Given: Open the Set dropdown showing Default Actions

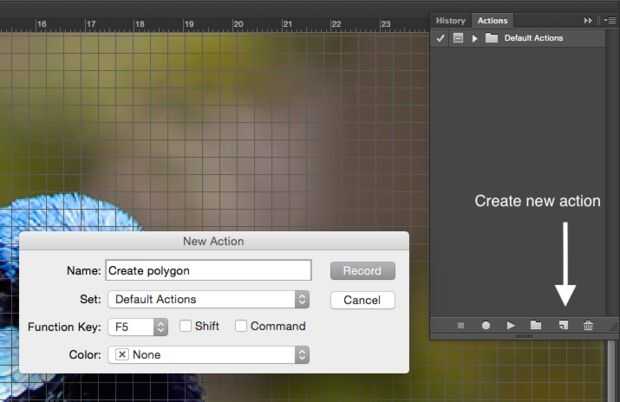Looking at the screenshot, I should tap(208, 299).
